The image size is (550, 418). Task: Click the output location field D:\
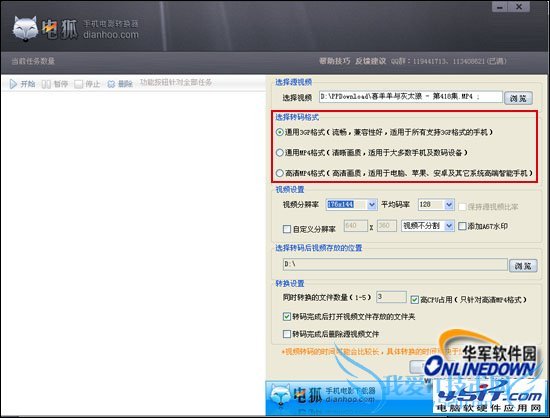[395, 264]
